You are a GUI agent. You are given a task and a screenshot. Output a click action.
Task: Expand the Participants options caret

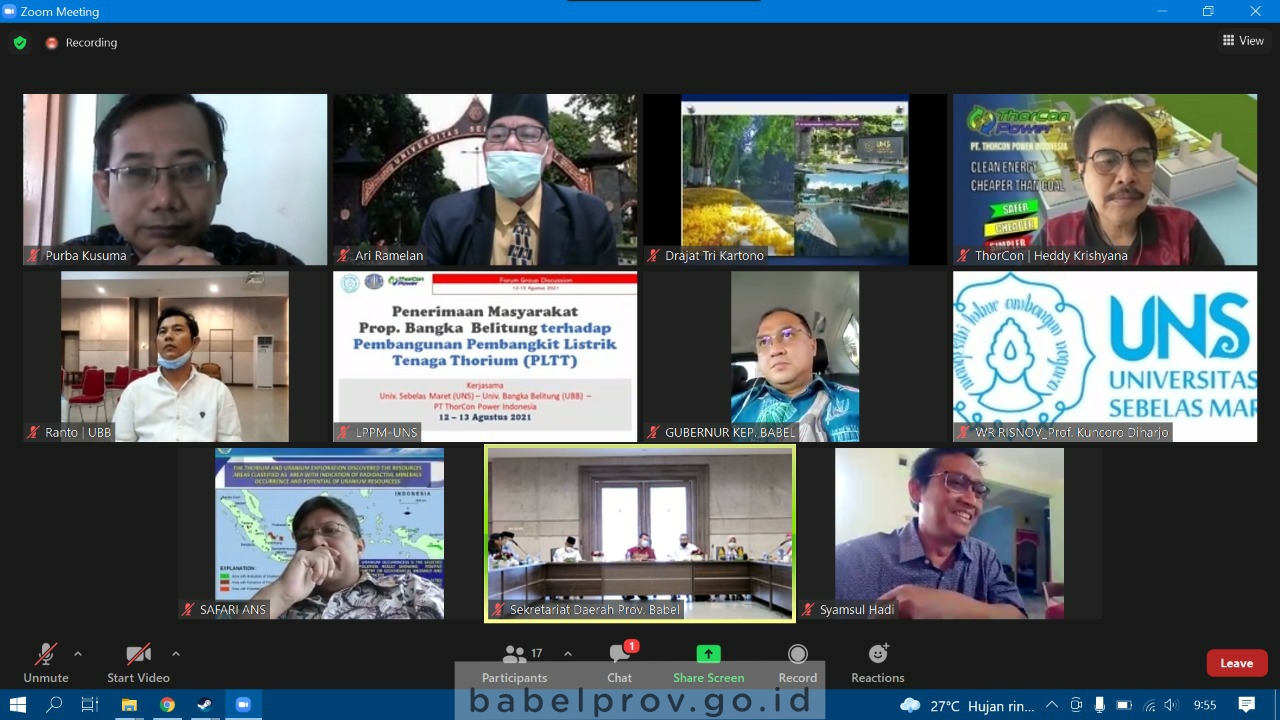pyautogui.click(x=568, y=654)
